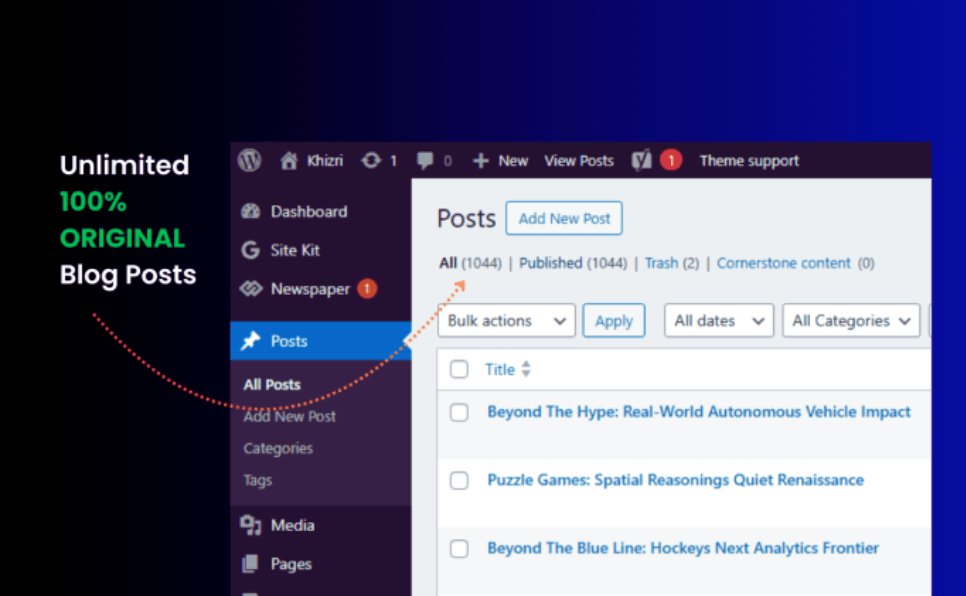Open the All dates dropdown
Viewport: 966px width, 596px height.
click(x=718, y=320)
